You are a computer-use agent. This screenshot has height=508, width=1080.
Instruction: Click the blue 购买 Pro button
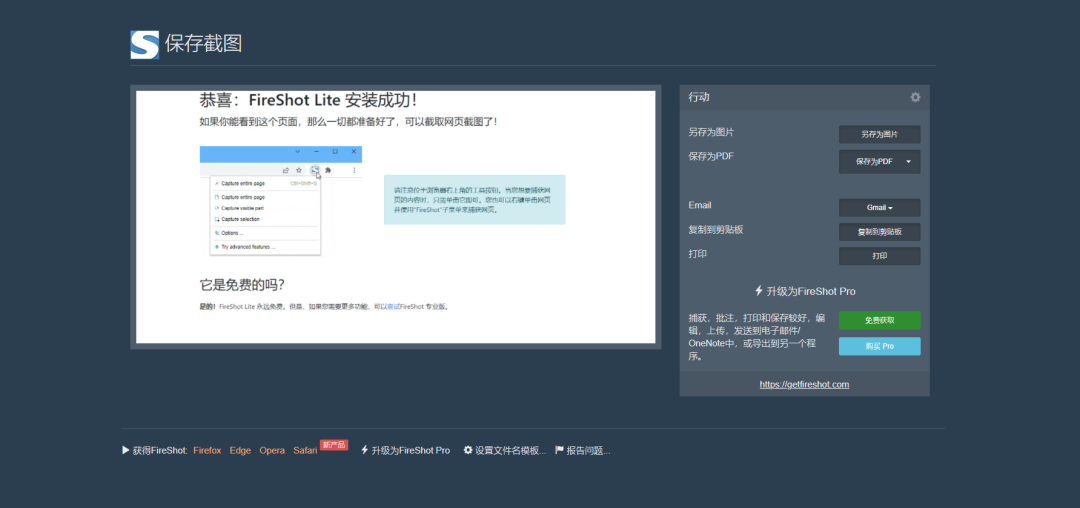pyautogui.click(x=879, y=346)
